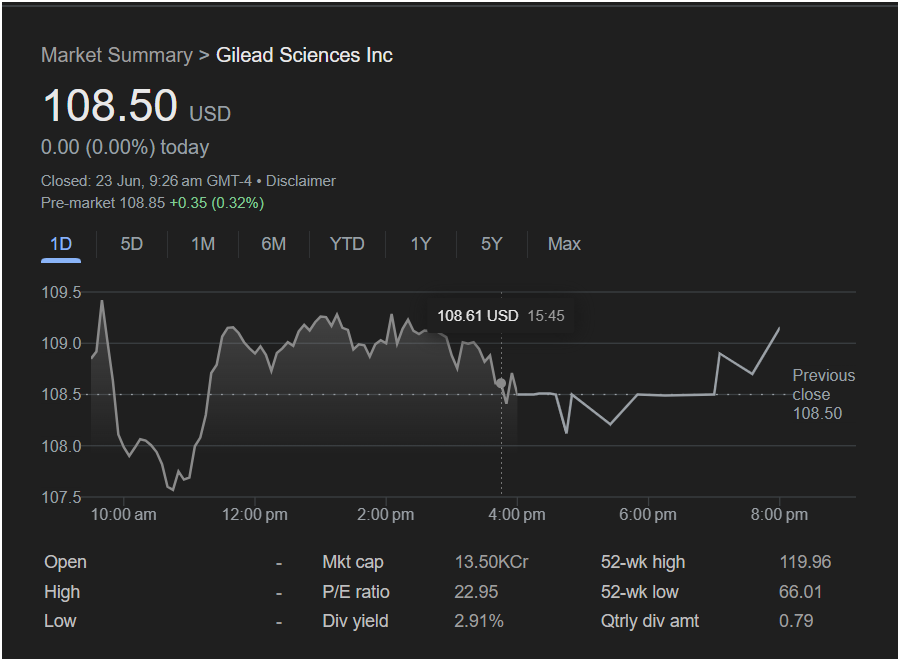Screen dimensions: 900x661
Task: Click the Open stat label
Action: click(65, 562)
